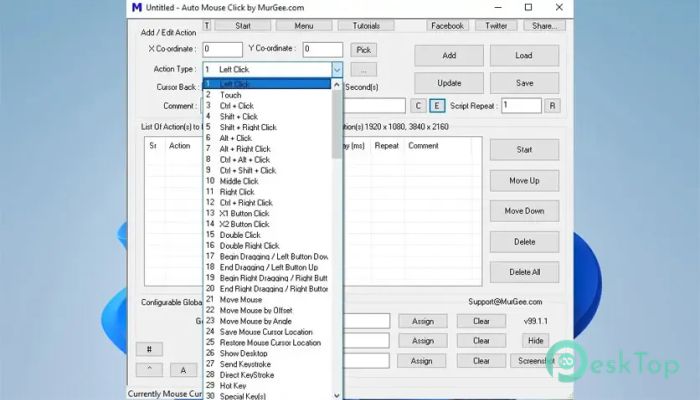Select Send Keystroke option
This screenshot has width=700, height=400.
[x=267, y=364]
